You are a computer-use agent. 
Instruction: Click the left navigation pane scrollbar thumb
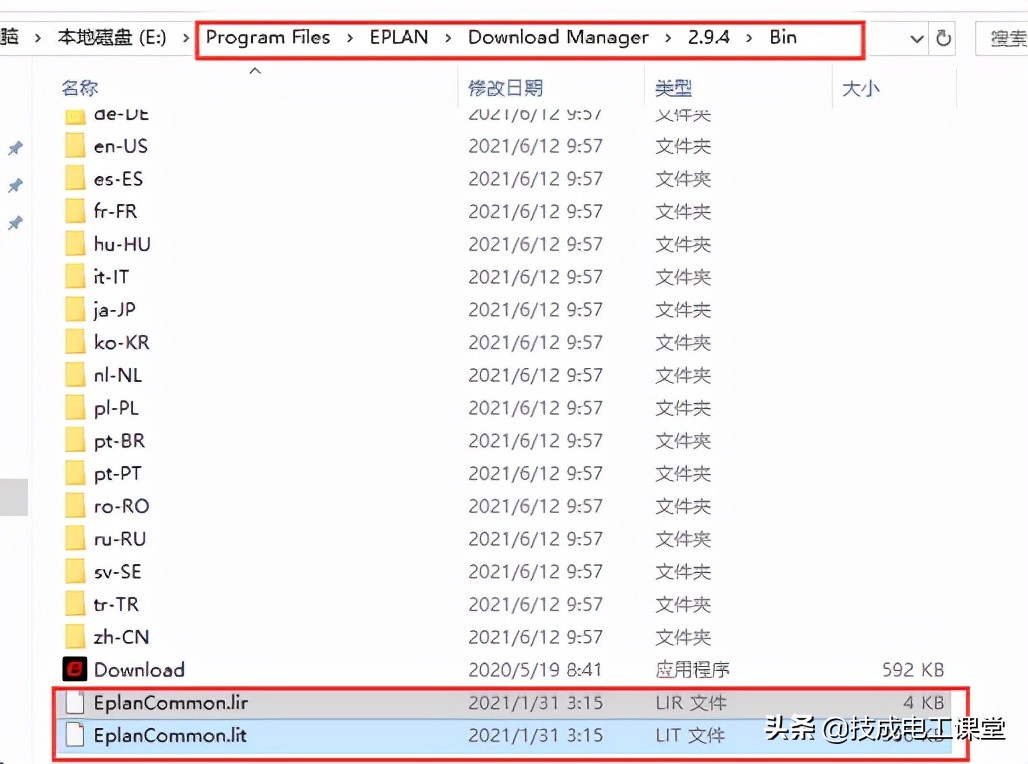click(x=14, y=497)
